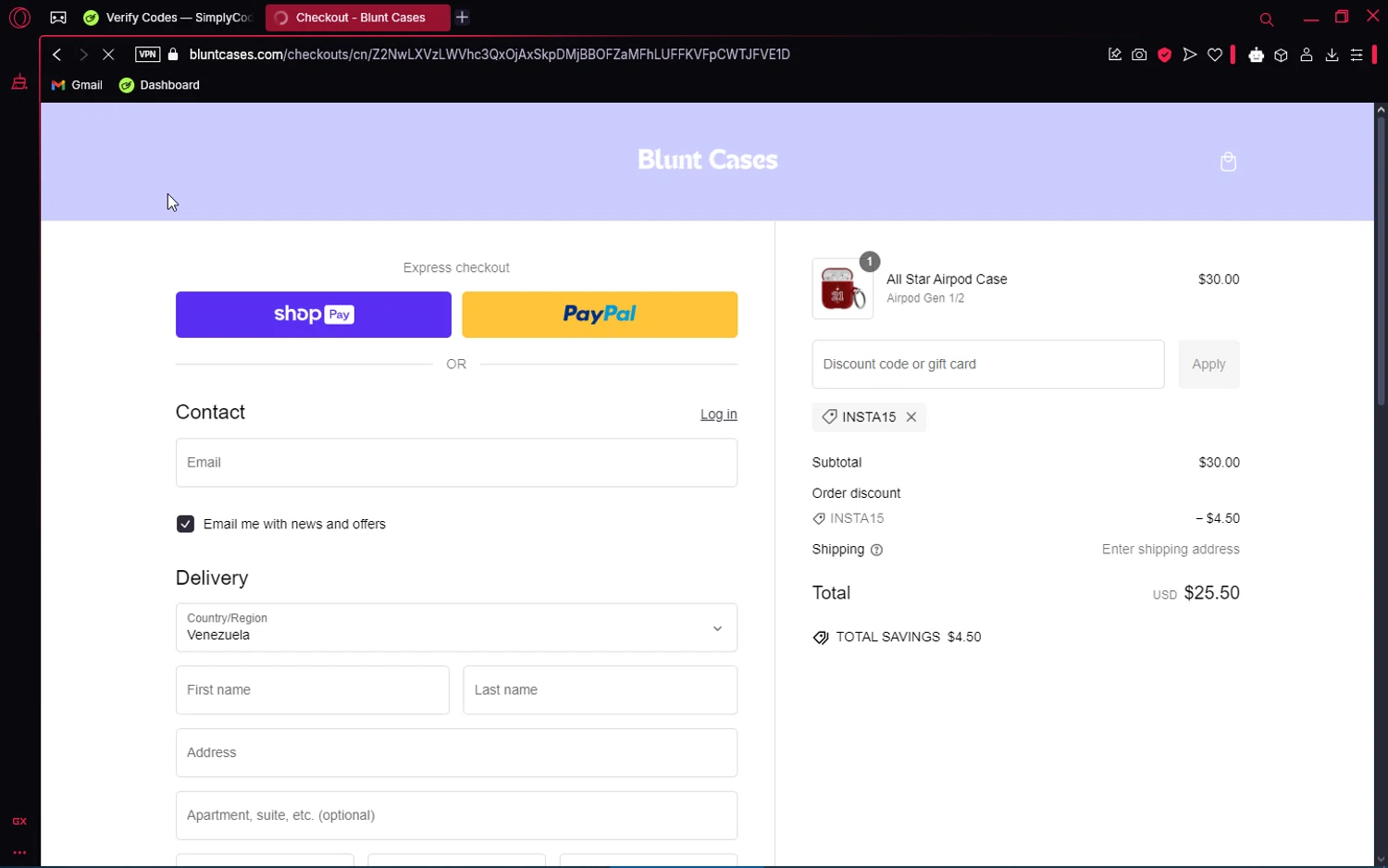Expand the Country/Region dropdown
Image resolution: width=1388 pixels, height=868 pixels.
[x=456, y=627]
